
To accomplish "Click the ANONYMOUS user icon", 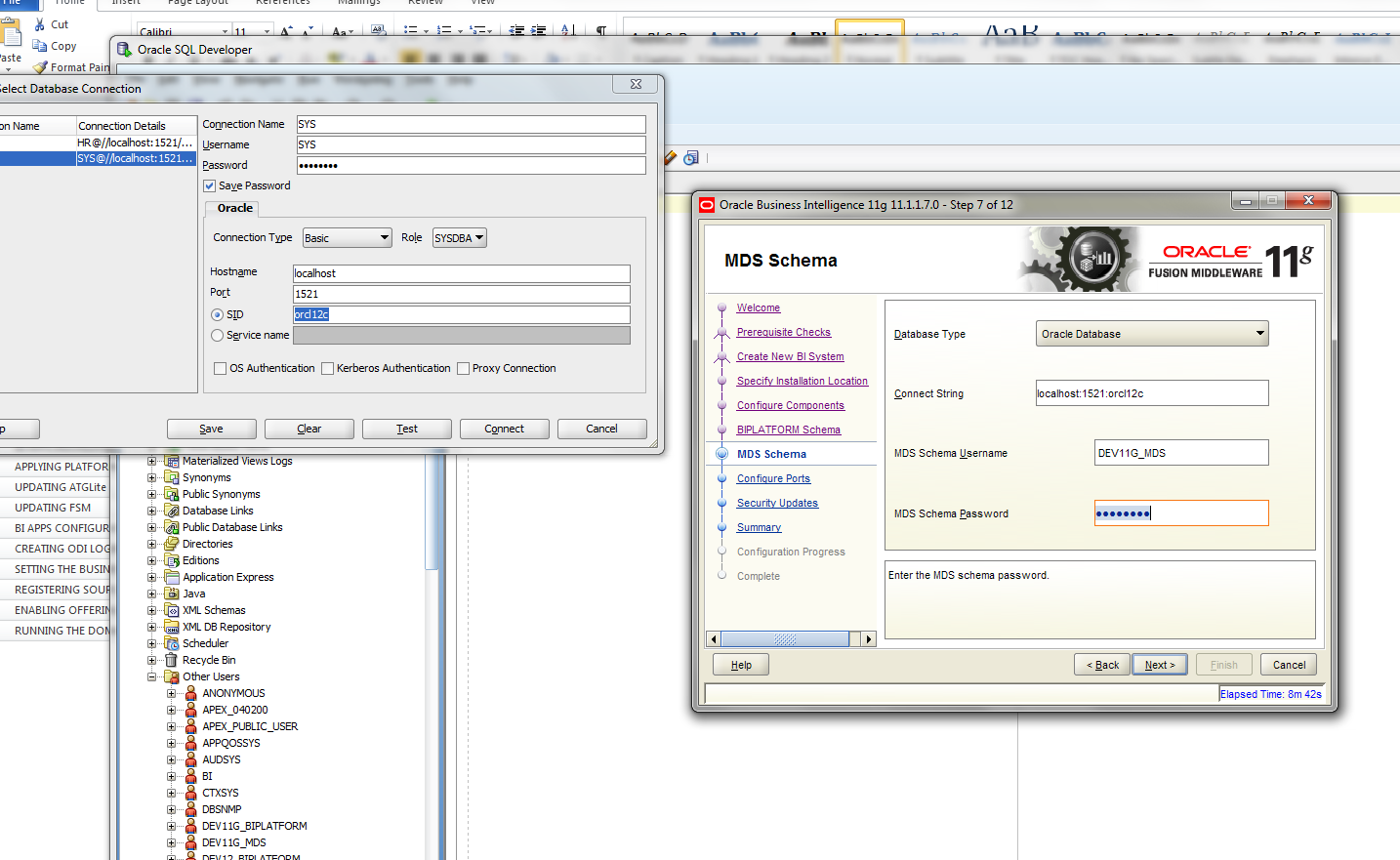I will pos(191,693).
